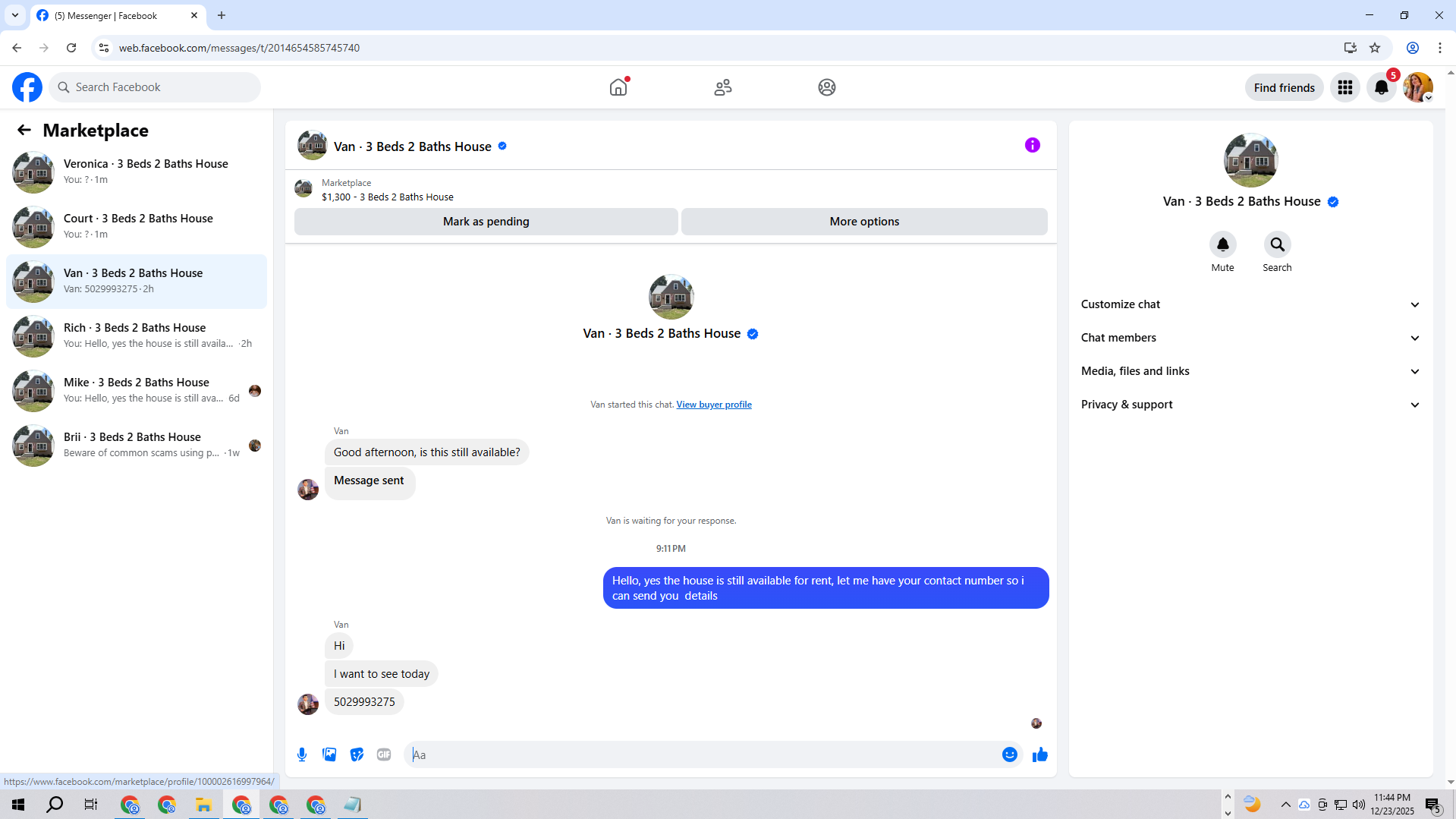Open the tab search dropdown arrow
This screenshot has height=819, width=1456.
(15, 15)
